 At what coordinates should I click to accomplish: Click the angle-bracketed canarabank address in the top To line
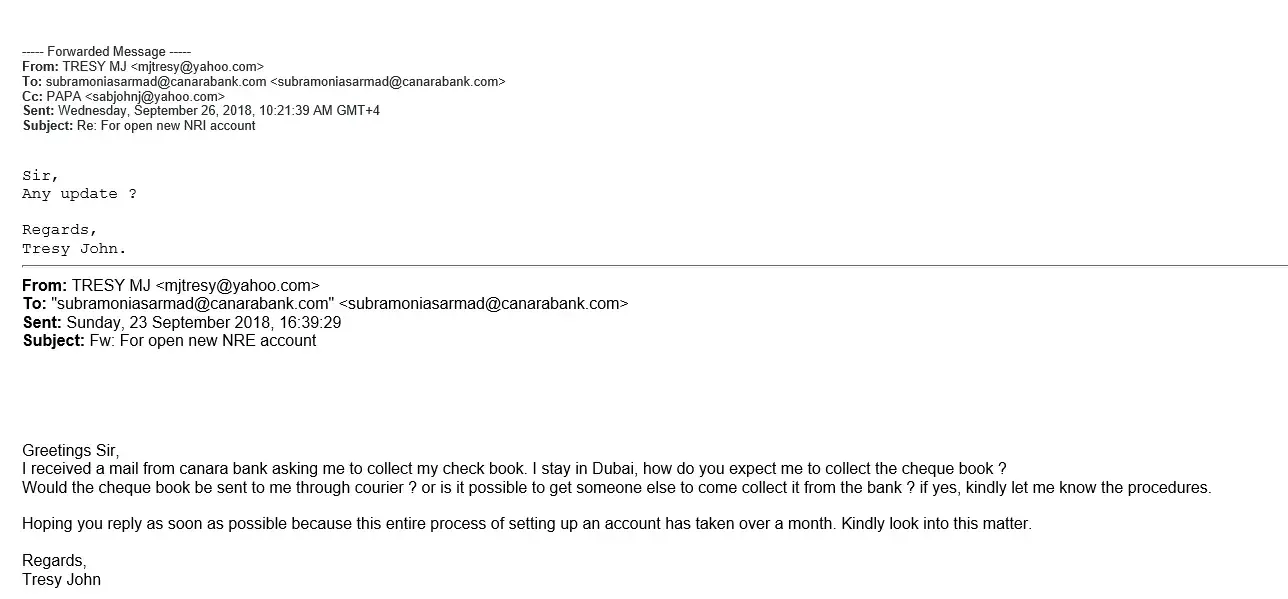point(388,81)
